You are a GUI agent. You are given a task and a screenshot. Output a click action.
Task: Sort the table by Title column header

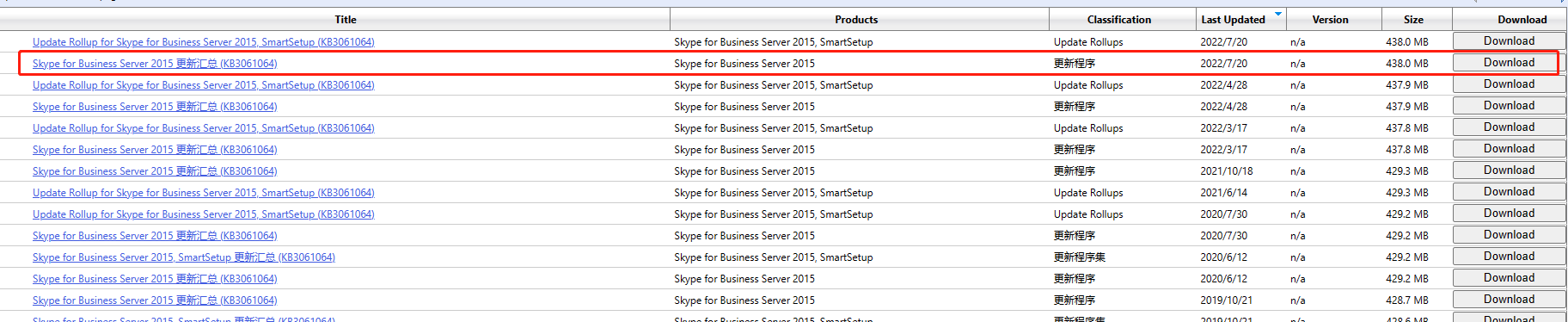point(346,20)
